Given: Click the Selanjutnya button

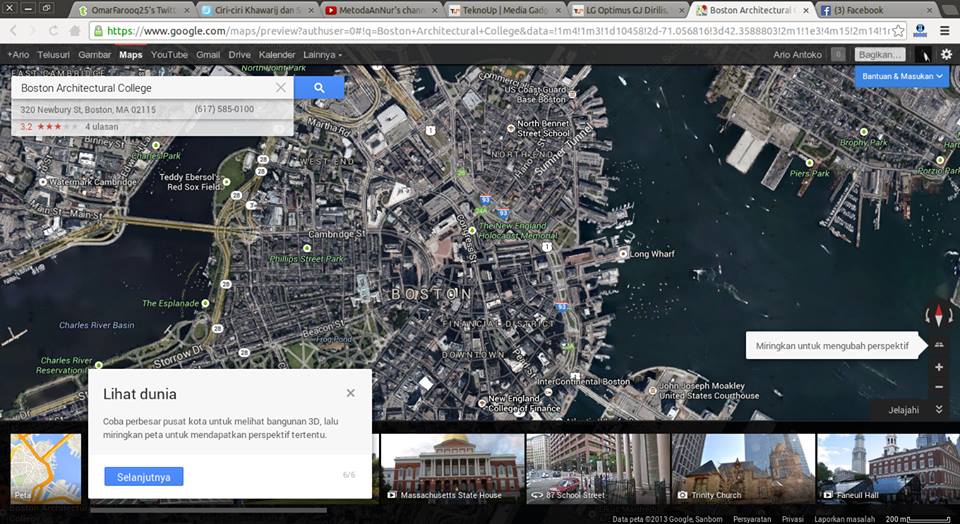Looking at the screenshot, I should [x=144, y=477].
